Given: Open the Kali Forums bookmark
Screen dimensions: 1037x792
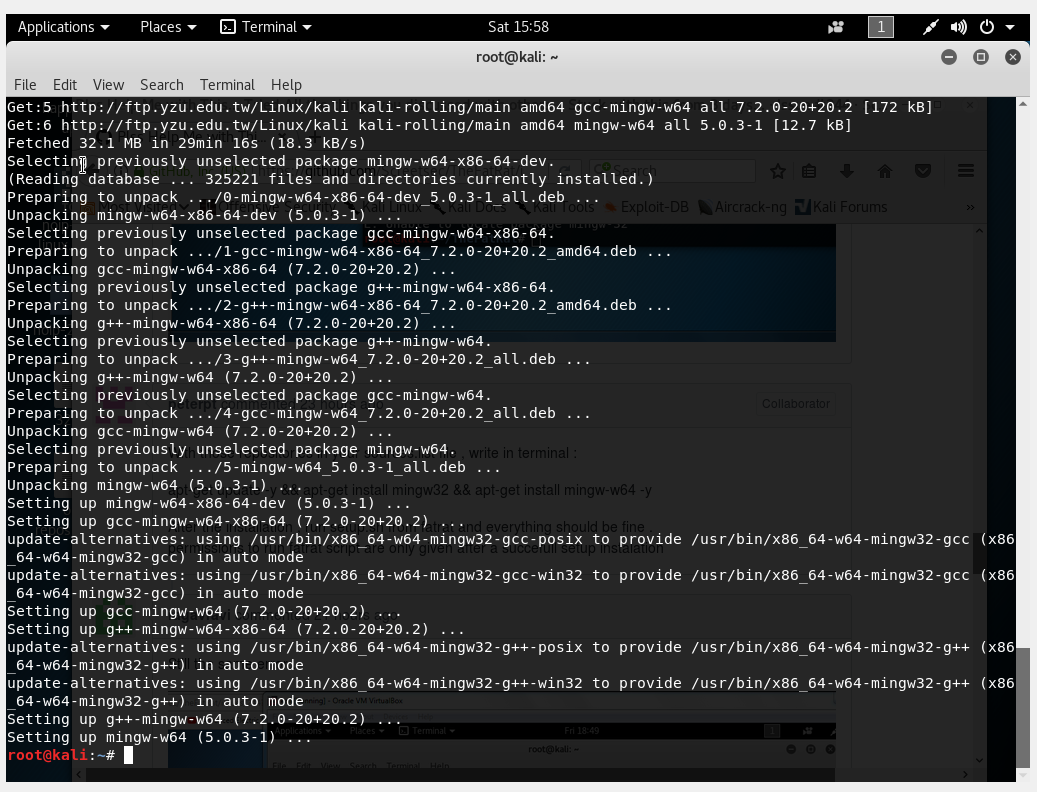Looking at the screenshot, I should (852, 207).
